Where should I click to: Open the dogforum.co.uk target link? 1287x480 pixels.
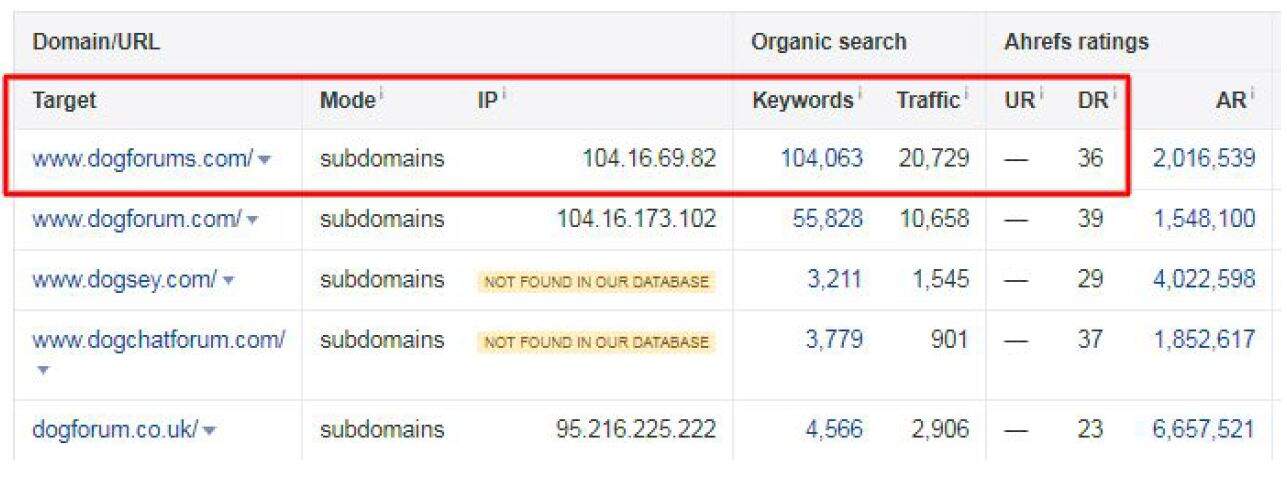pyautogui.click(x=115, y=430)
